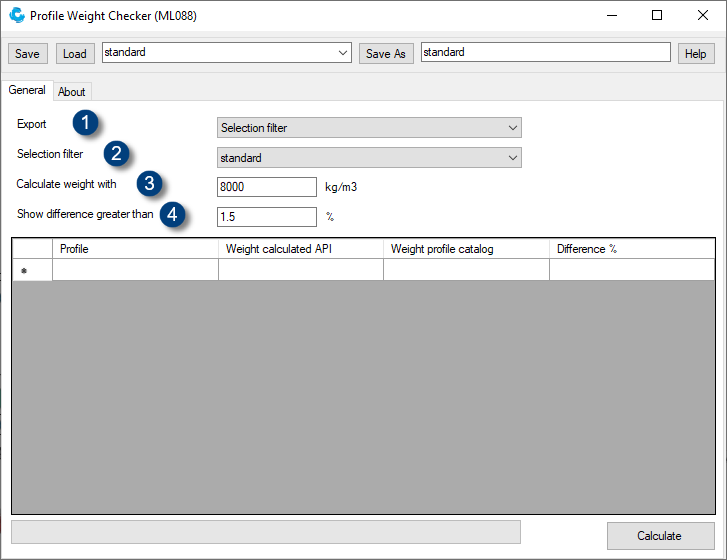727x560 pixels.
Task: Click the Difference % column header
Action: click(631, 249)
